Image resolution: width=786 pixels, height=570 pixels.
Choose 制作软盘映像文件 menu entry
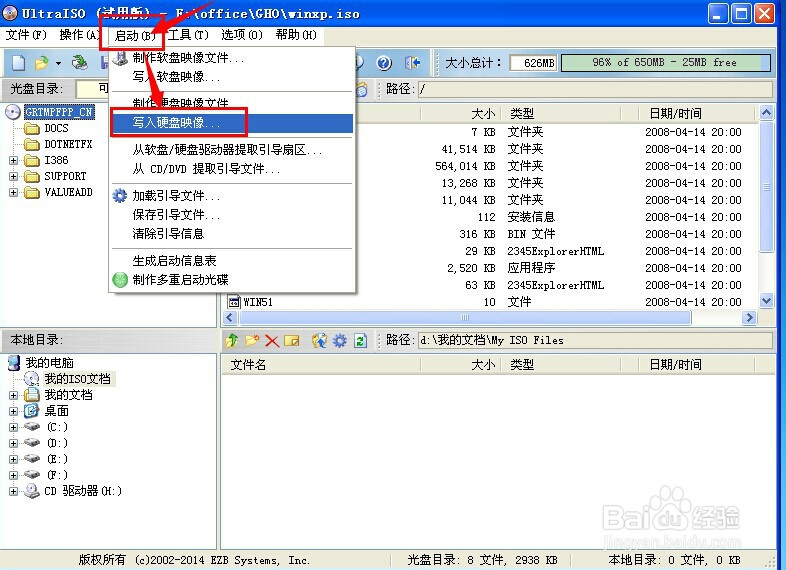pyautogui.click(x=232, y=58)
